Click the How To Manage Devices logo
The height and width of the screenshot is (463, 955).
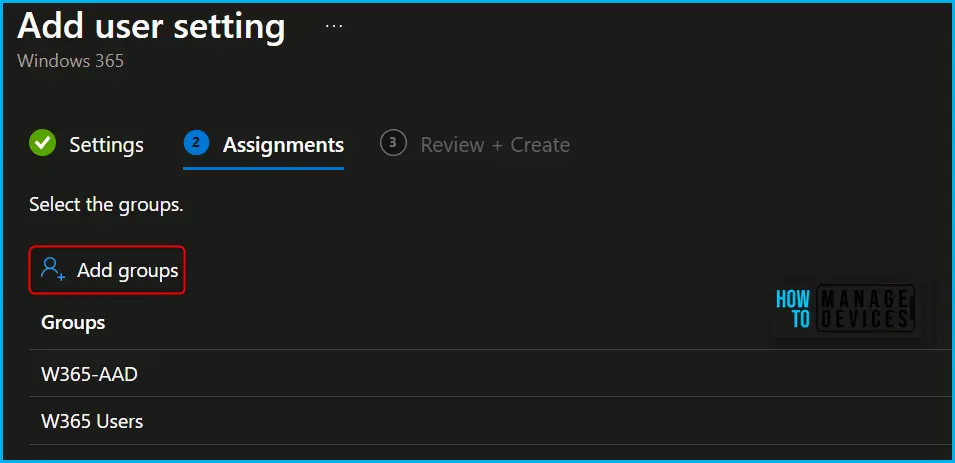(845, 309)
